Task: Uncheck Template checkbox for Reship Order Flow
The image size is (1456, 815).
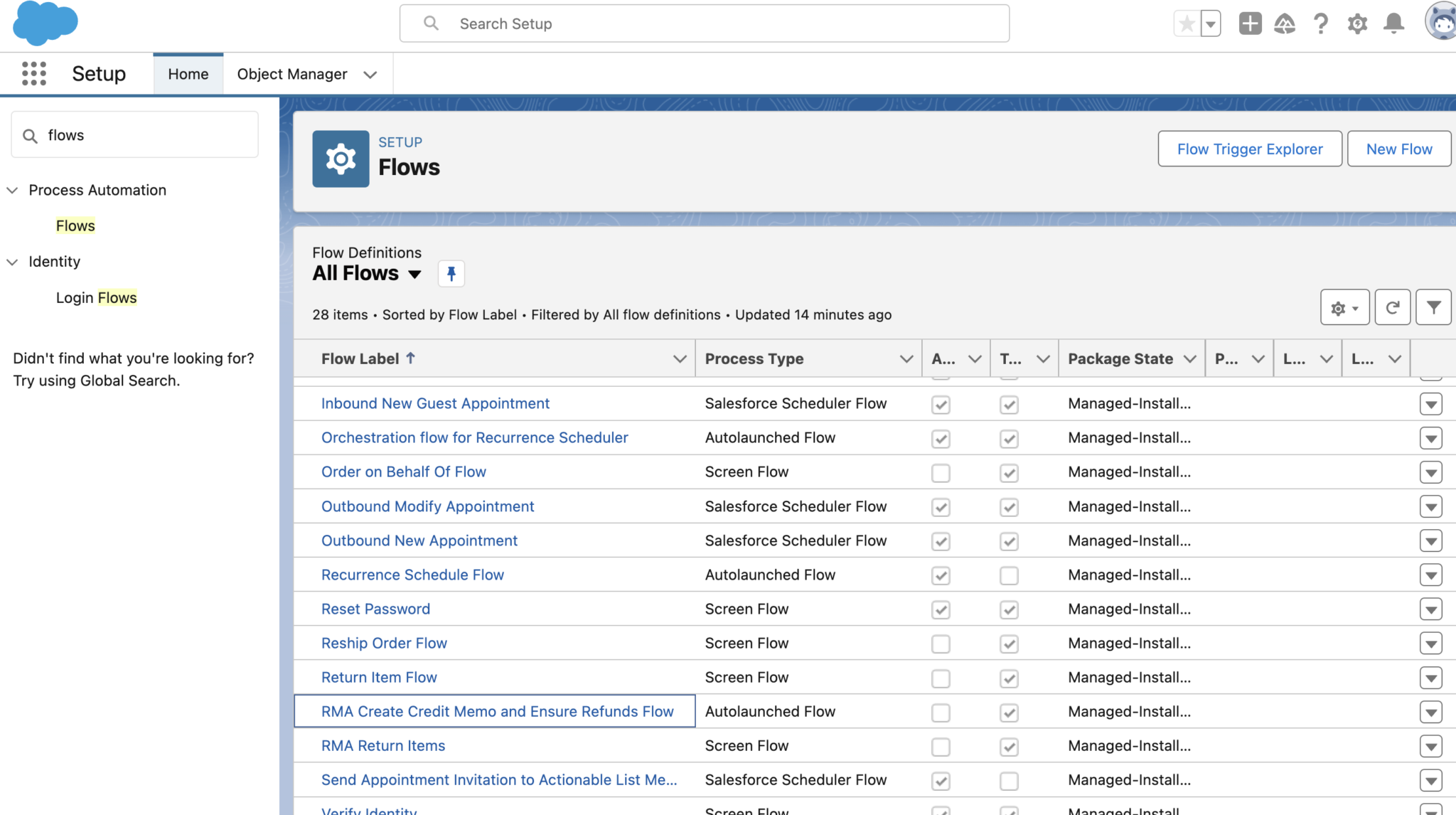Action: (x=1009, y=644)
